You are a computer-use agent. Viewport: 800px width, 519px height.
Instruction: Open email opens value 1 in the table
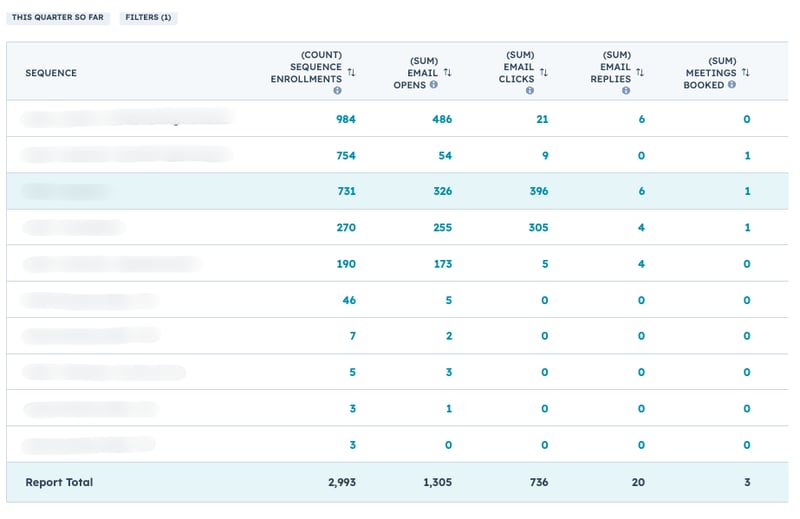coord(449,409)
